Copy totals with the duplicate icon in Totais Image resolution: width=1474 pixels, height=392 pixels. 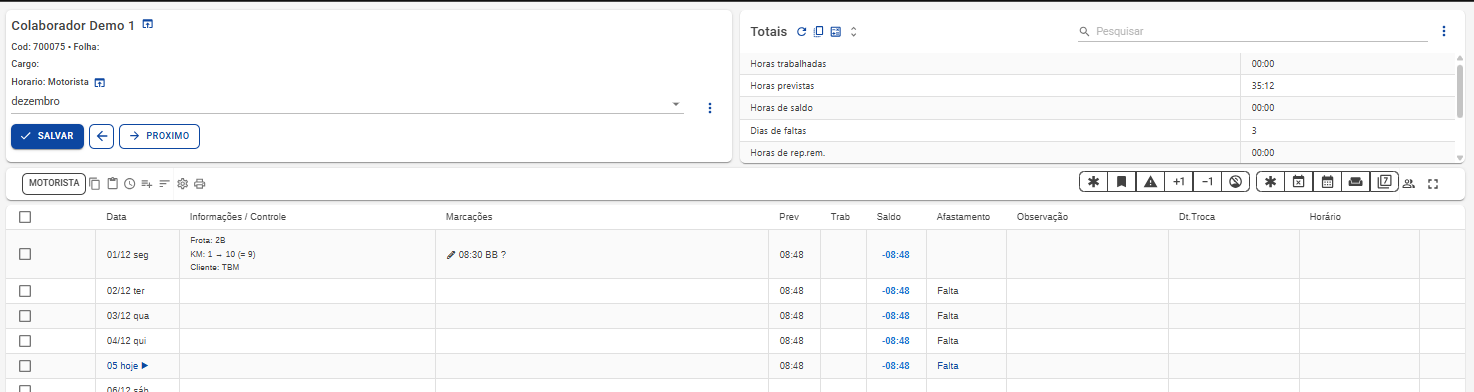(818, 32)
